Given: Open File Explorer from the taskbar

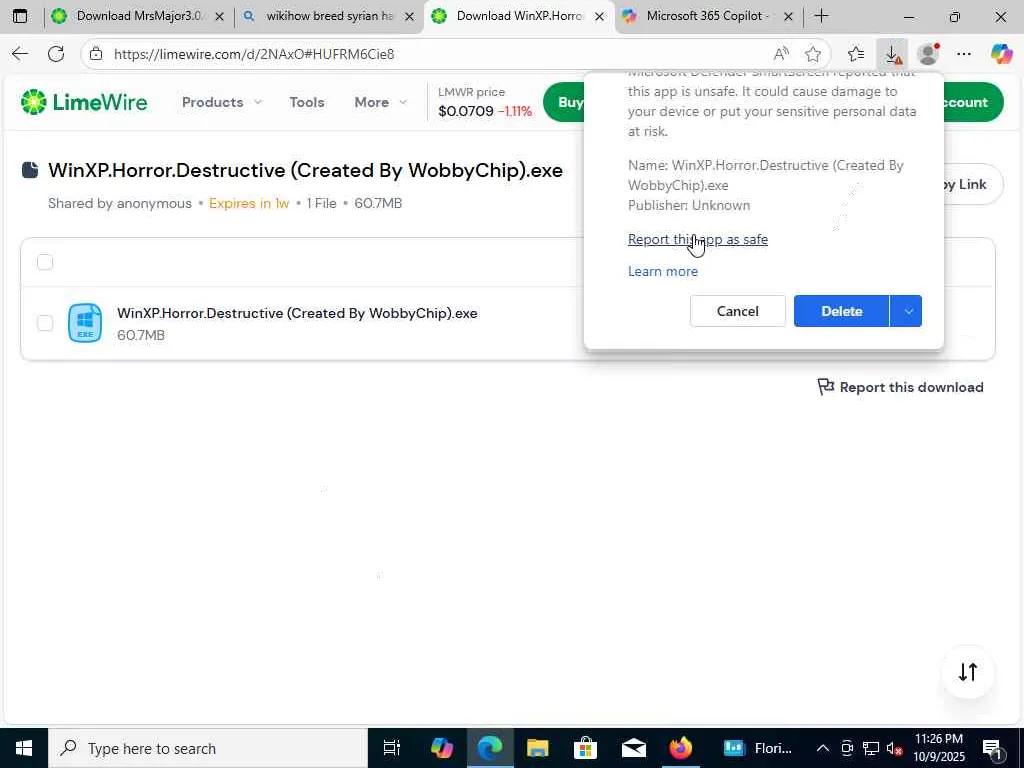Looking at the screenshot, I should tap(537, 748).
